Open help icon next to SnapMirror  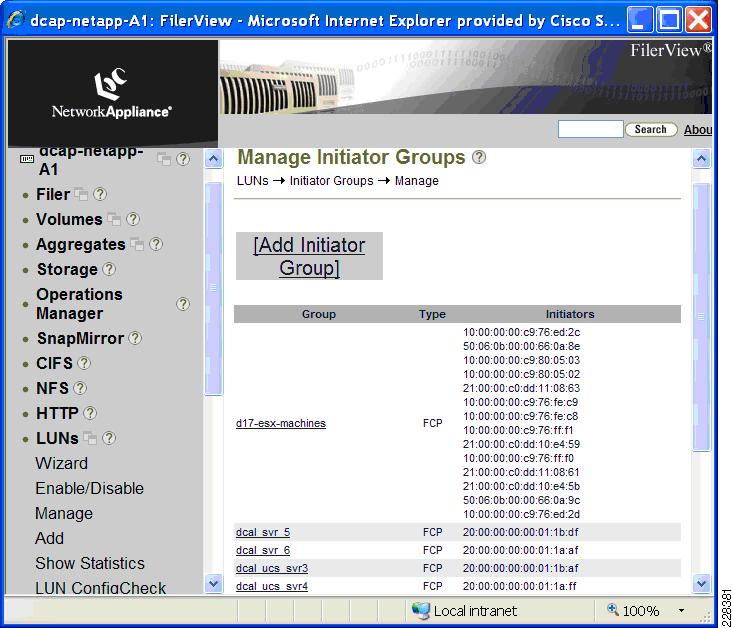[135, 338]
